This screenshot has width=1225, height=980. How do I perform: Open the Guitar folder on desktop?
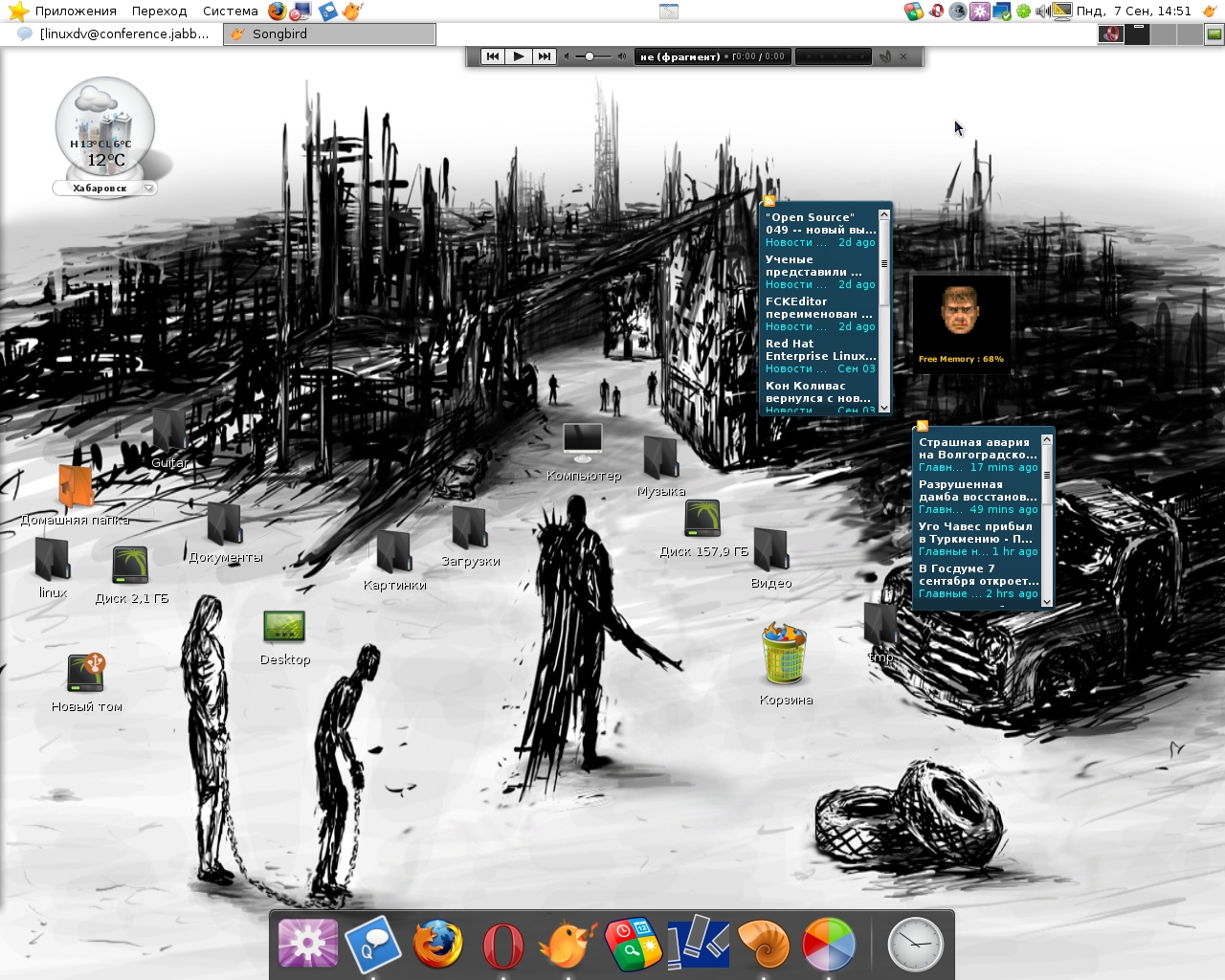tap(169, 438)
